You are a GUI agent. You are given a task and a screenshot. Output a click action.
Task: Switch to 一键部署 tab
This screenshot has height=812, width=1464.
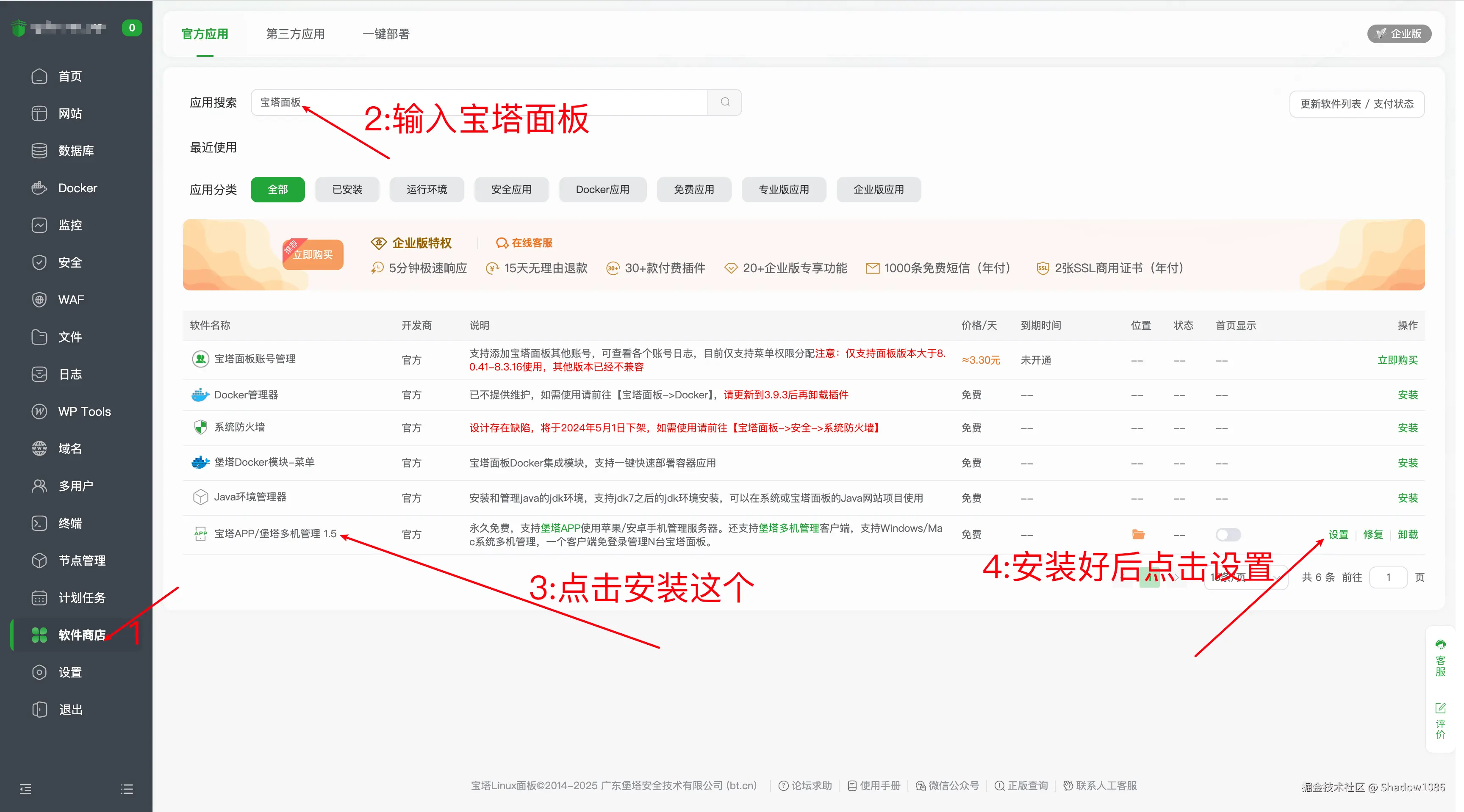tap(386, 34)
